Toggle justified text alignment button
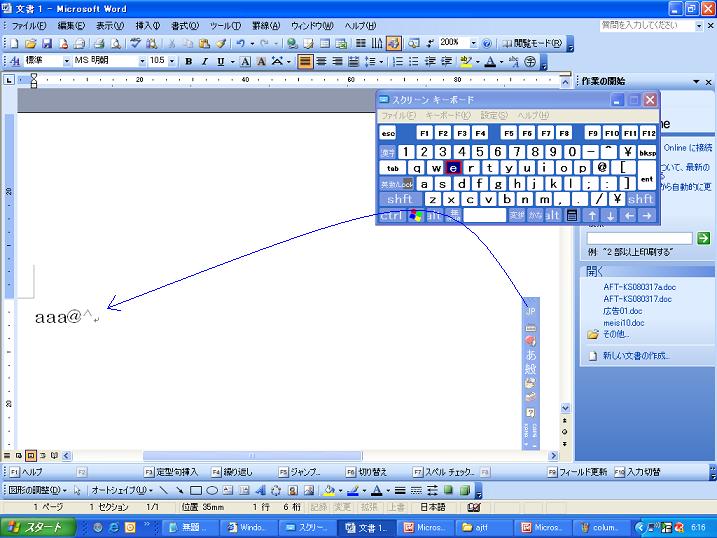Viewport: 717px width, 538px height. tap(305, 61)
